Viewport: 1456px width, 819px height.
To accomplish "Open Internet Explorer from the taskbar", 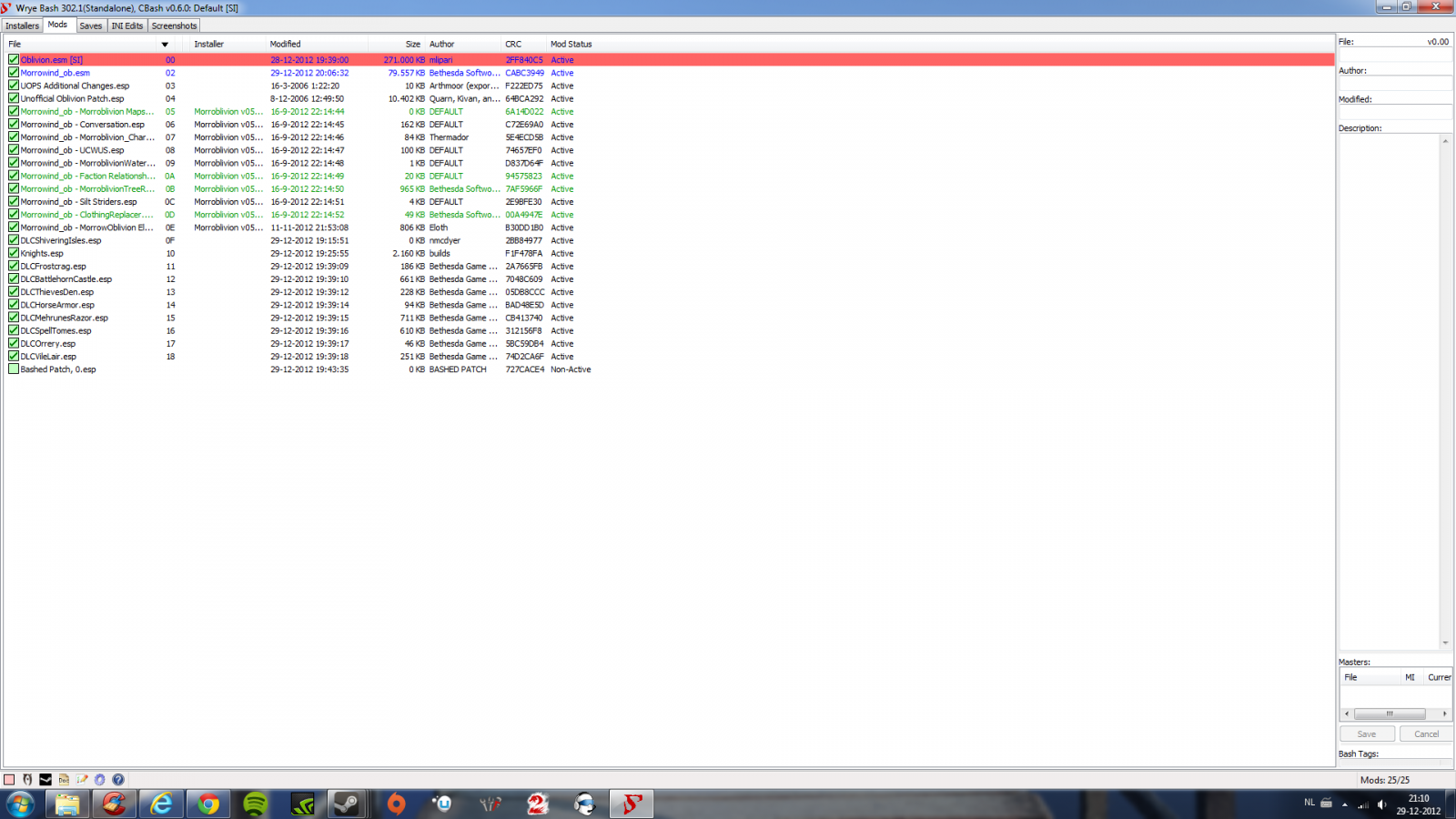I will [162, 804].
